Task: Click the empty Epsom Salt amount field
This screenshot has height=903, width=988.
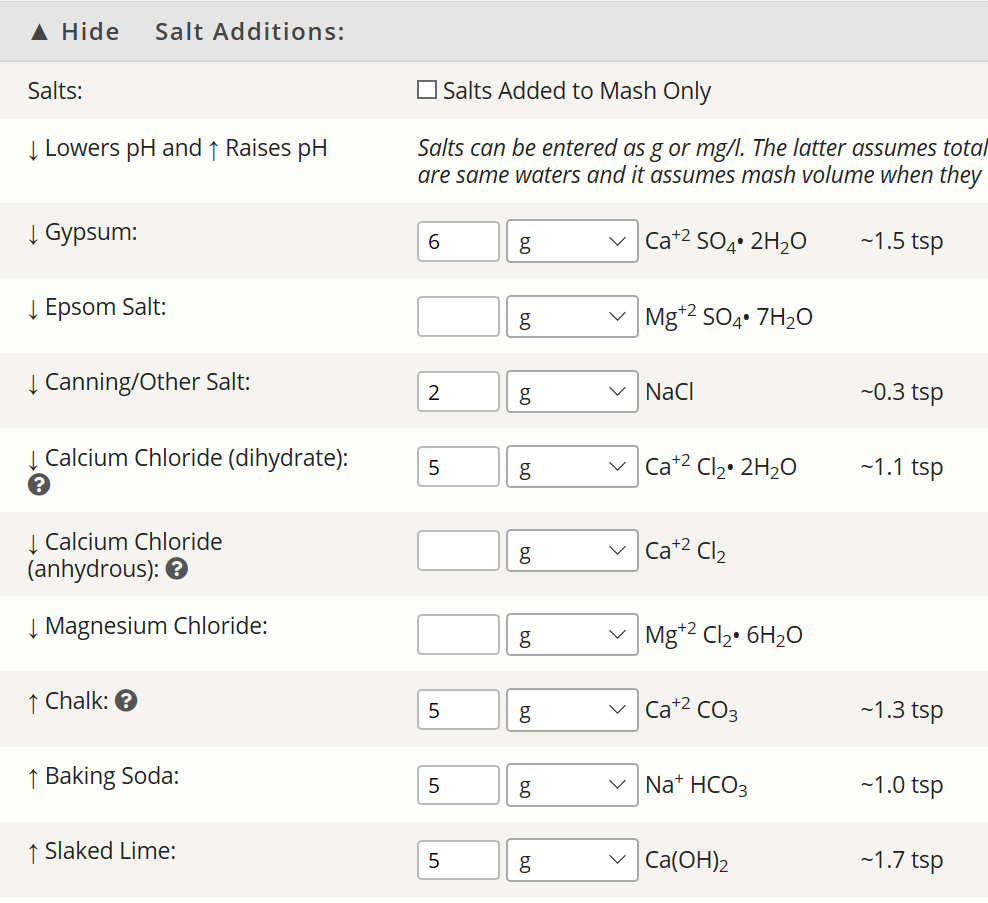Action: point(458,316)
